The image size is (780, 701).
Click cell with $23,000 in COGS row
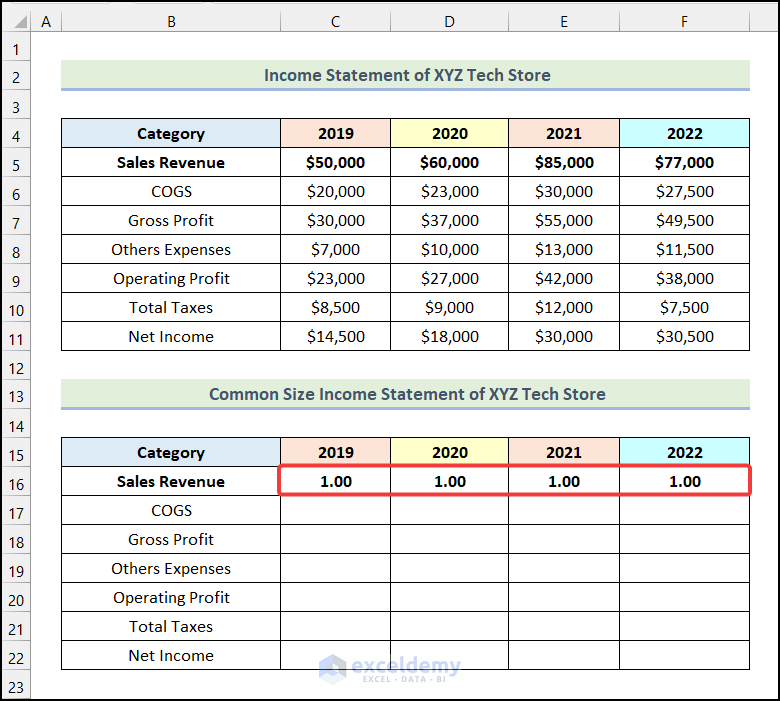(450, 191)
